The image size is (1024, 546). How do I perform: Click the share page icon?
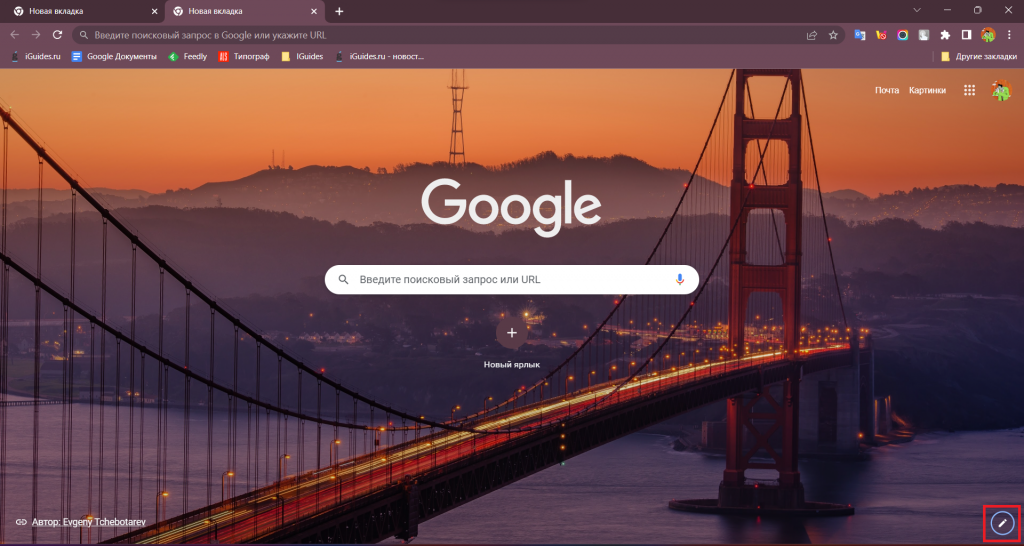[x=812, y=34]
